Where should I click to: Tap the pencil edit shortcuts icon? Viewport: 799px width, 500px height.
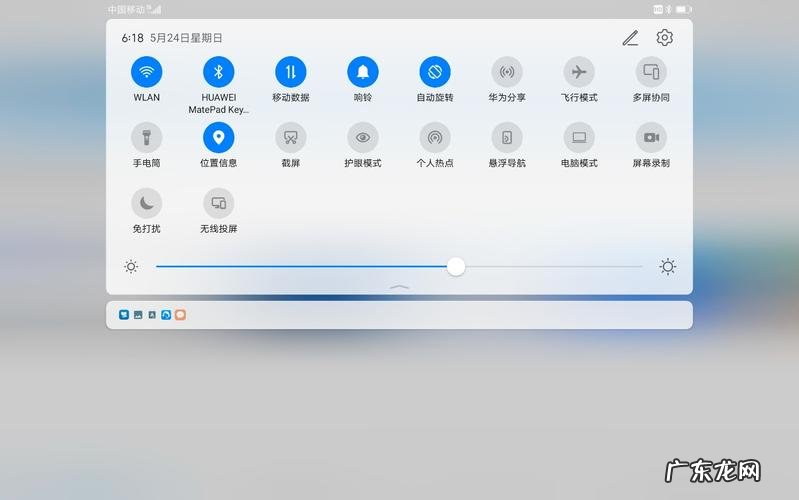pyautogui.click(x=630, y=38)
